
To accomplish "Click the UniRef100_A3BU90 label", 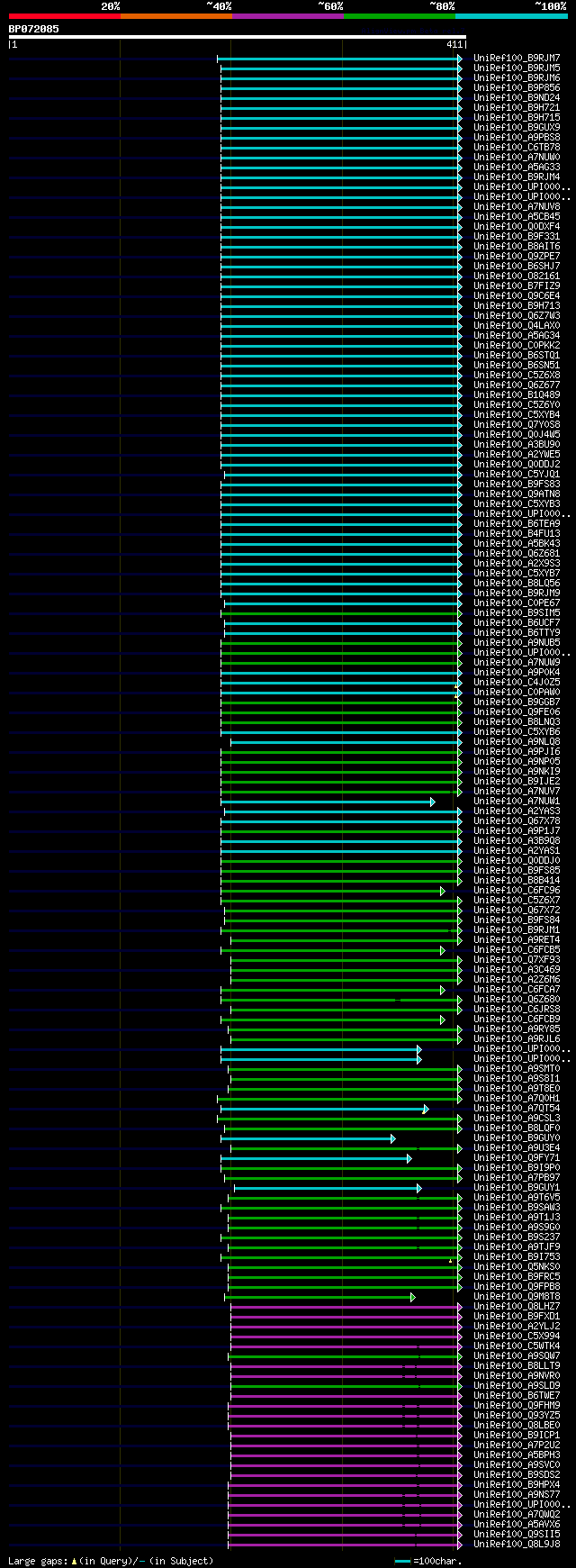I will [517, 445].
